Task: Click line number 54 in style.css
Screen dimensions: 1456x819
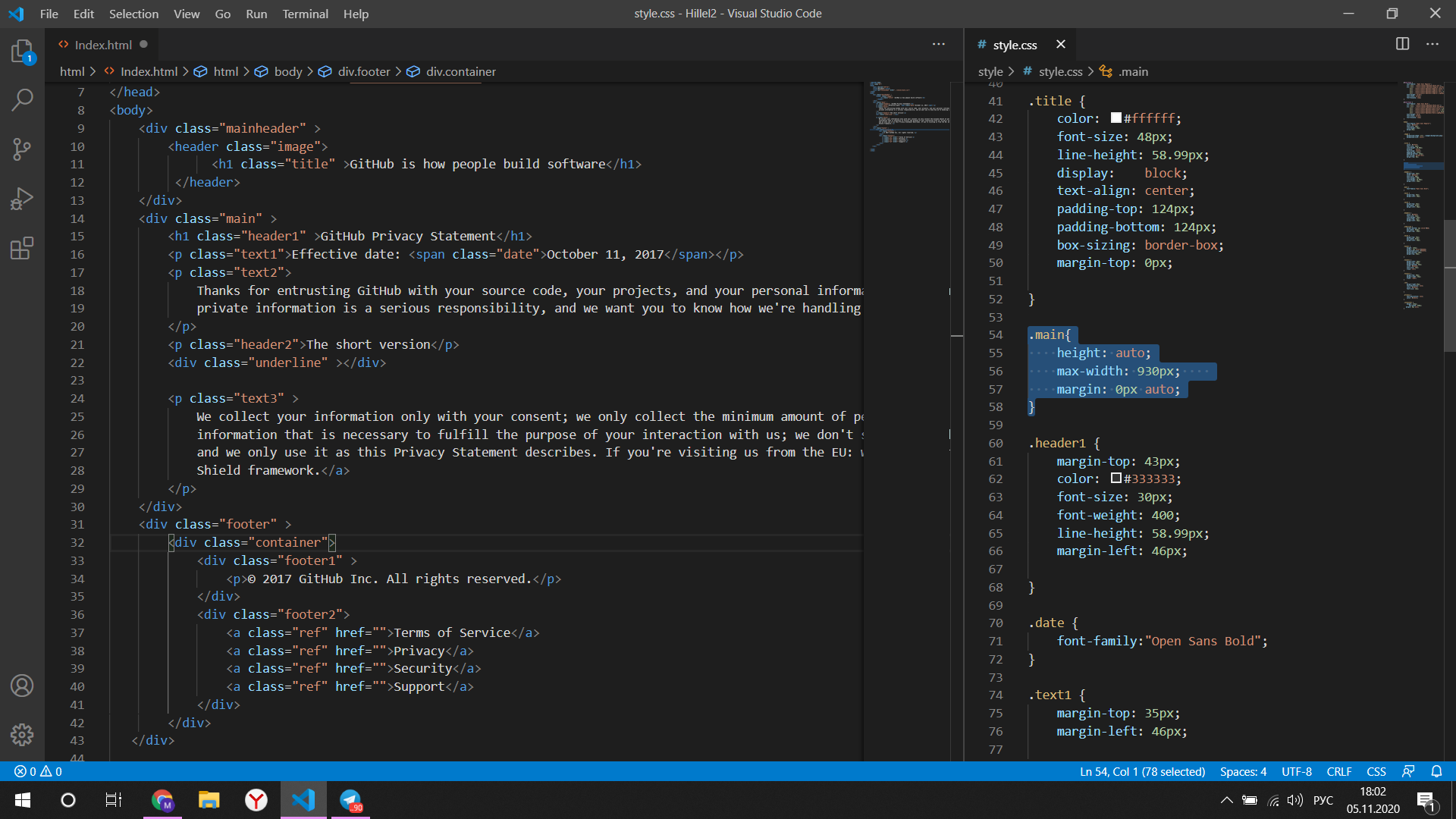Action: 995,334
